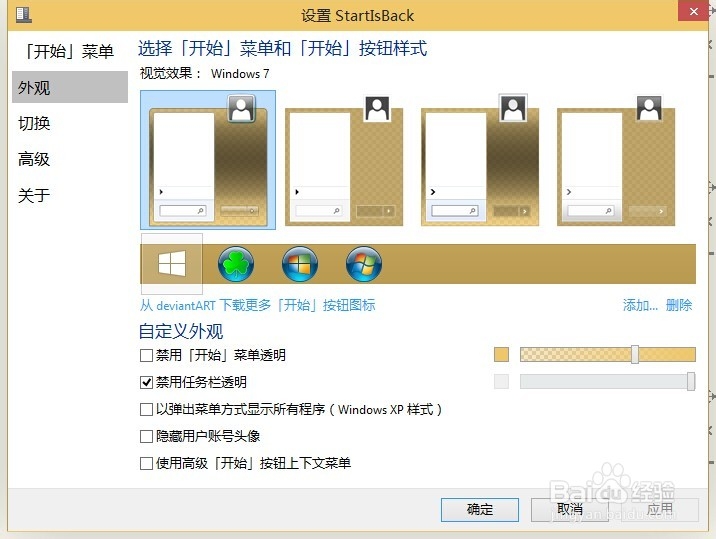Enable 使用高级「开始」按钮上下文菜单 checkbox
The image size is (716, 539).
click(x=146, y=464)
